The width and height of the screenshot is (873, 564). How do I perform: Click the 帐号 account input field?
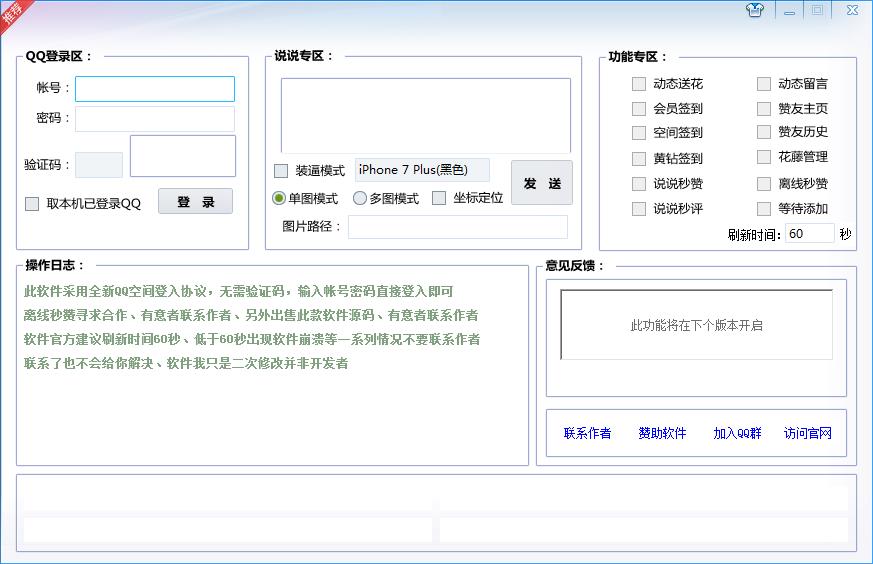pyautogui.click(x=155, y=89)
